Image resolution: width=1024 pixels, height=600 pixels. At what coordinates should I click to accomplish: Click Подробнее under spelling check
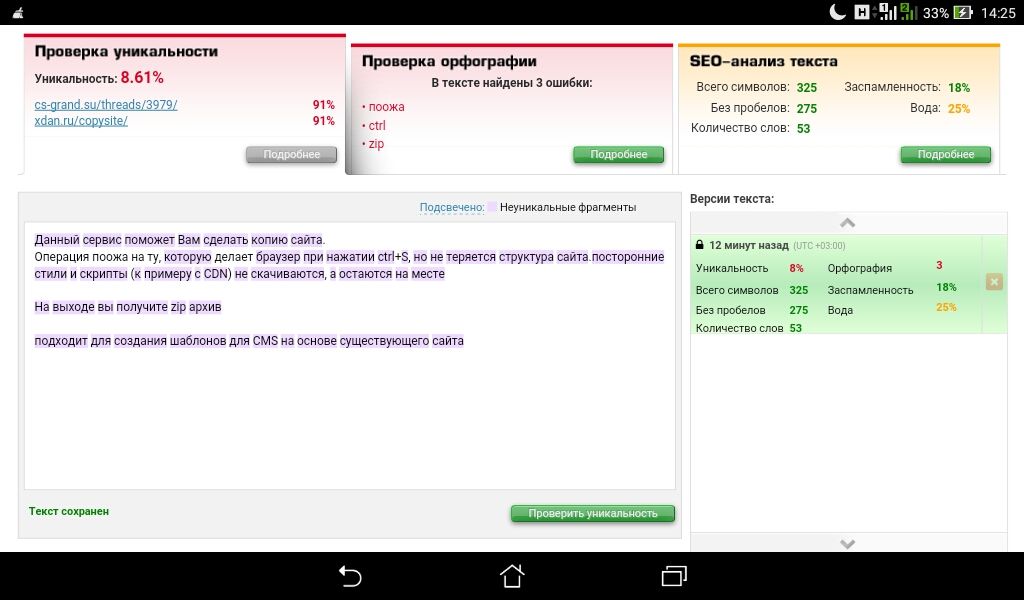[x=618, y=155]
